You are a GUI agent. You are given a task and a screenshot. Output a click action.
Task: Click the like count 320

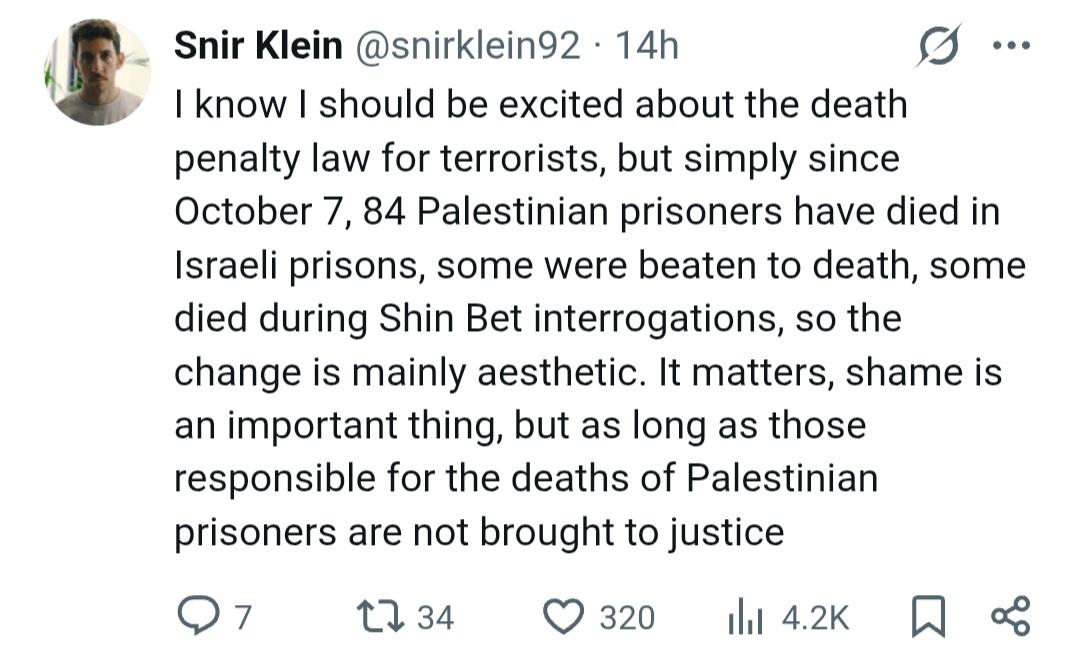[x=627, y=617]
